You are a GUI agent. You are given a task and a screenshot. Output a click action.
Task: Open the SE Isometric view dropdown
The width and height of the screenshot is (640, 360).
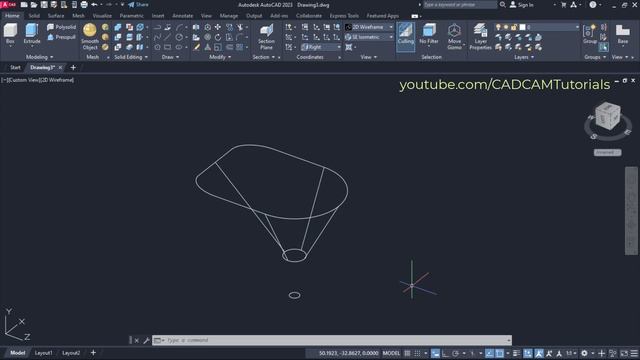point(369,37)
